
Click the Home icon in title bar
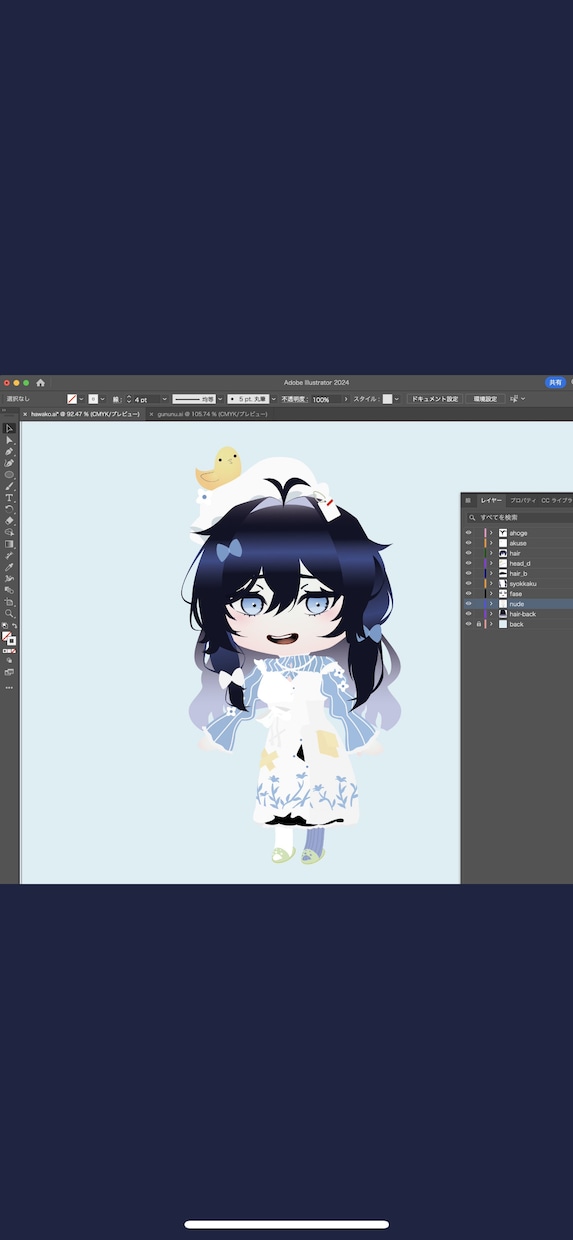[40, 383]
